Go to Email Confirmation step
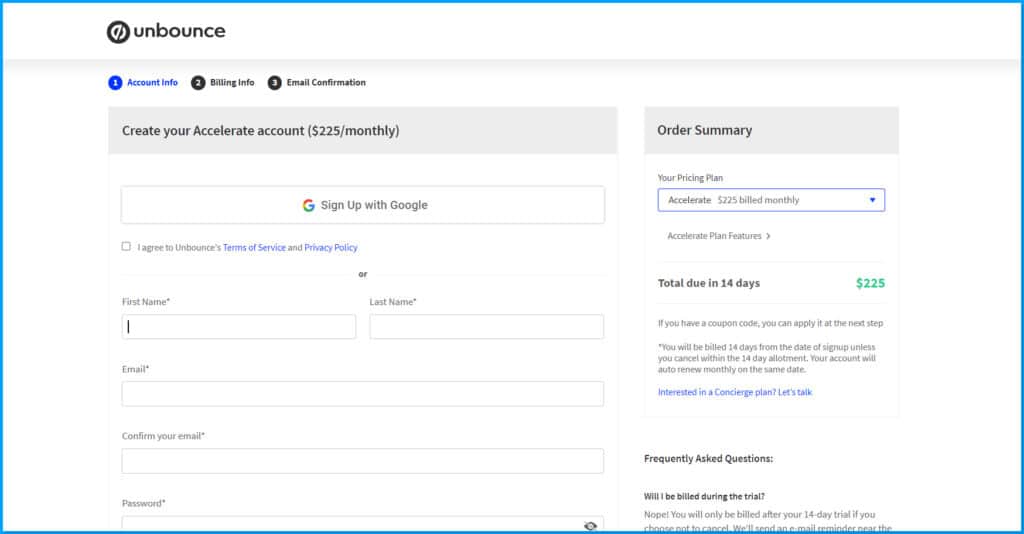The height and width of the screenshot is (534, 1024). pos(326,83)
